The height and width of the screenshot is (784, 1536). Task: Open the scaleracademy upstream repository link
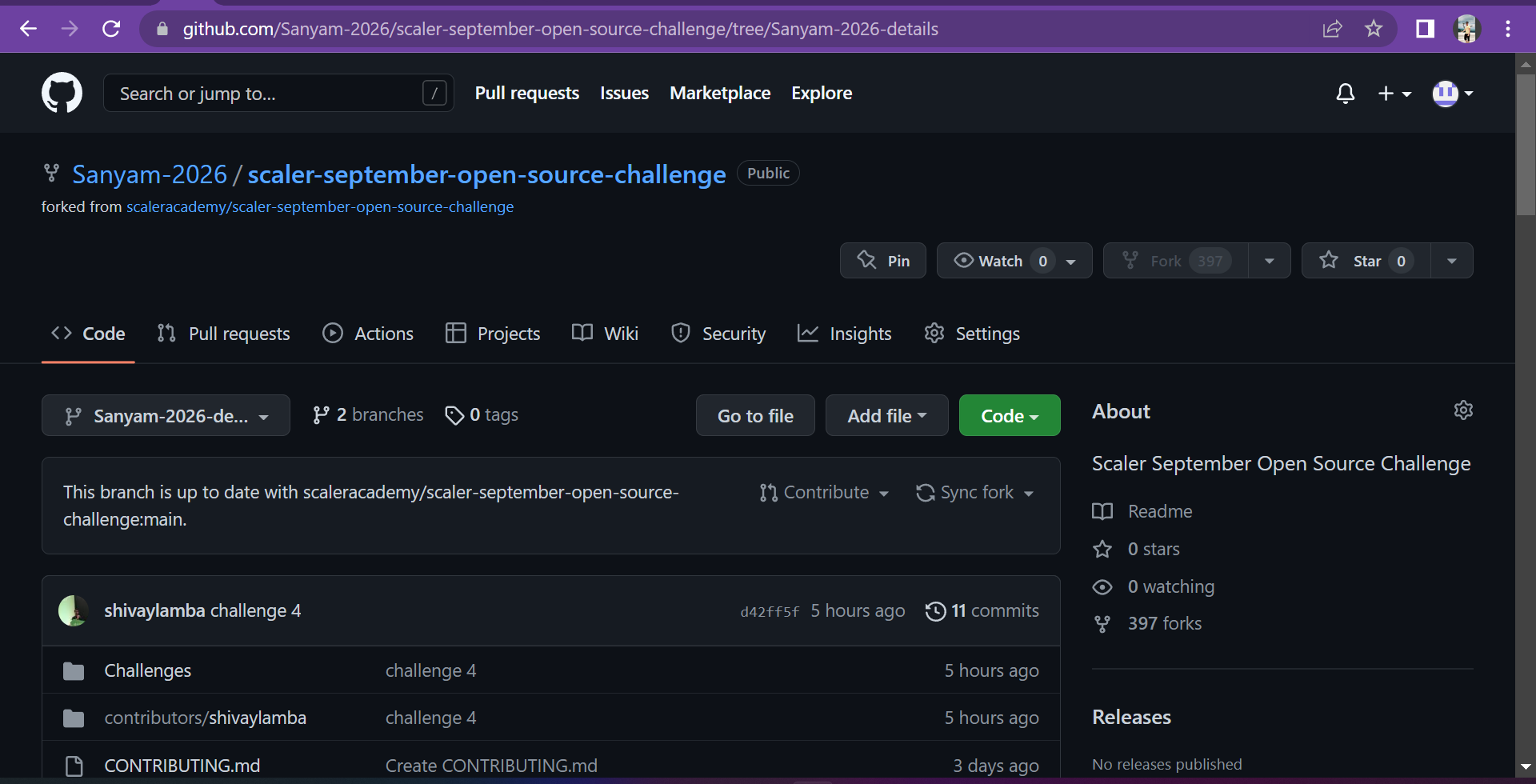point(320,206)
